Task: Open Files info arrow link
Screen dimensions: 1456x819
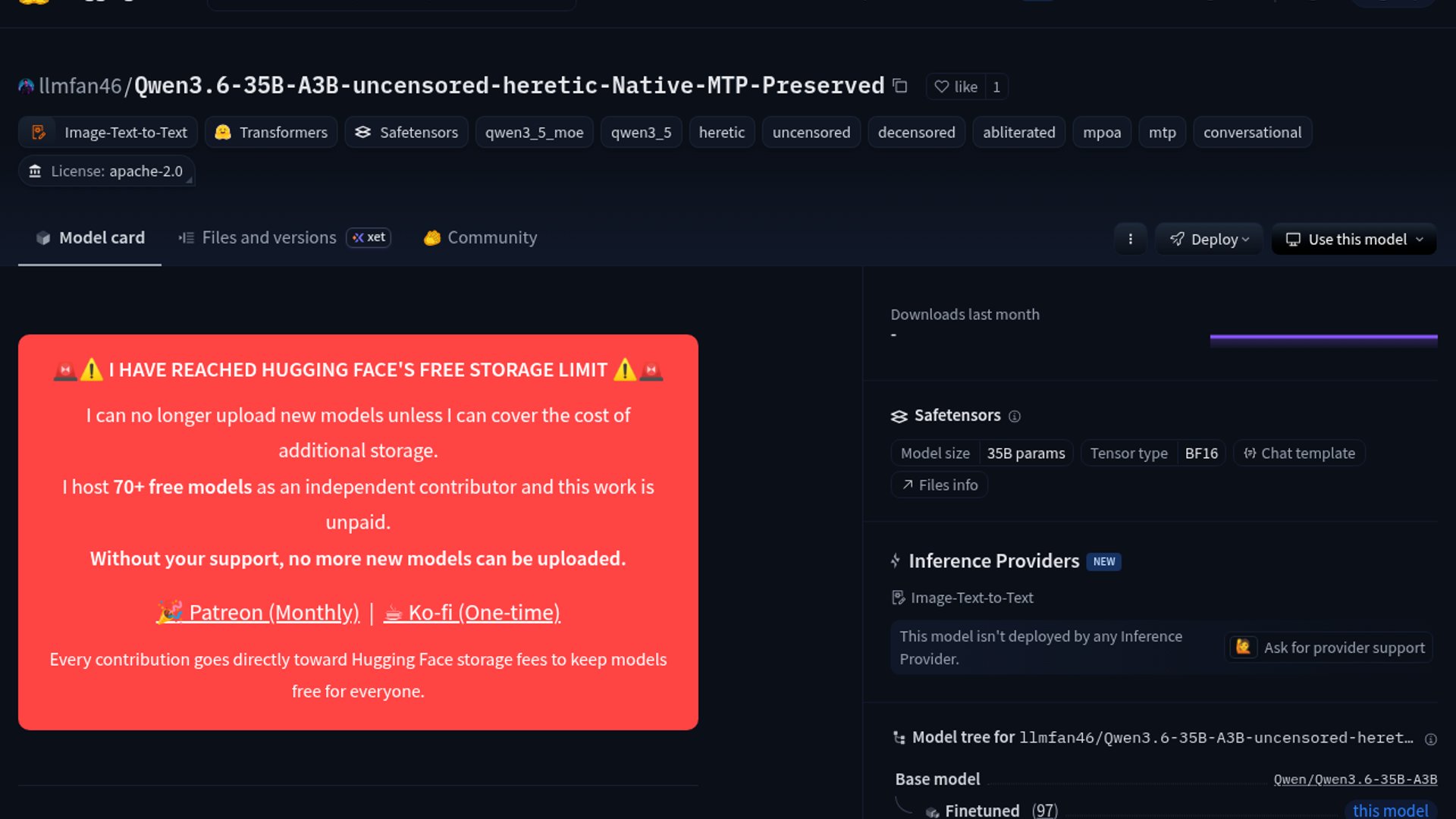Action: (940, 485)
